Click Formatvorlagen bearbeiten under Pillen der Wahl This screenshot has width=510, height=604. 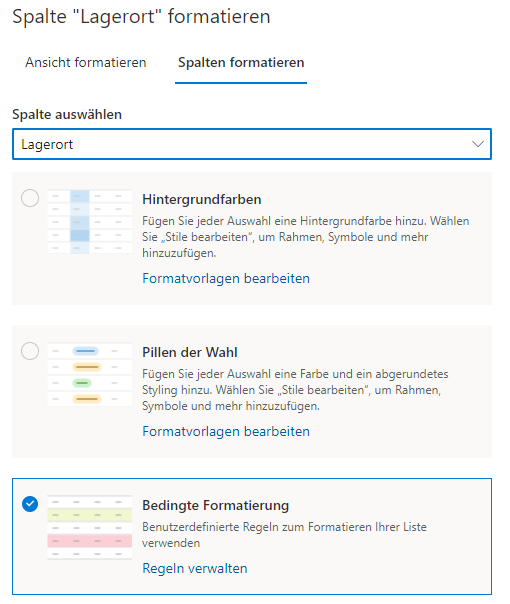pyautogui.click(x=226, y=431)
